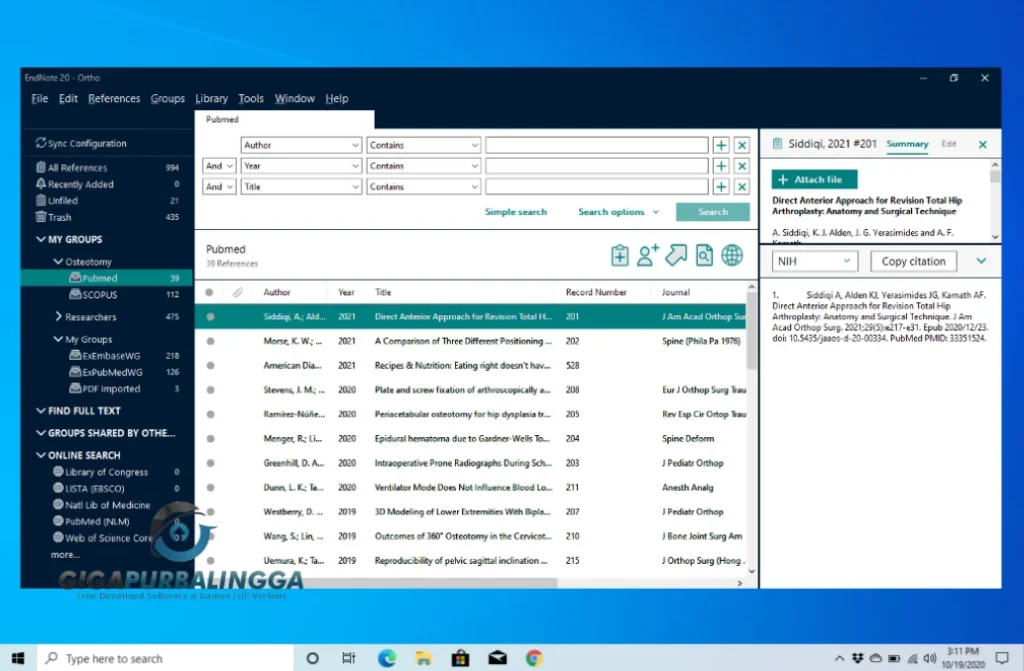Click the add-person sharing icon

[647, 255]
